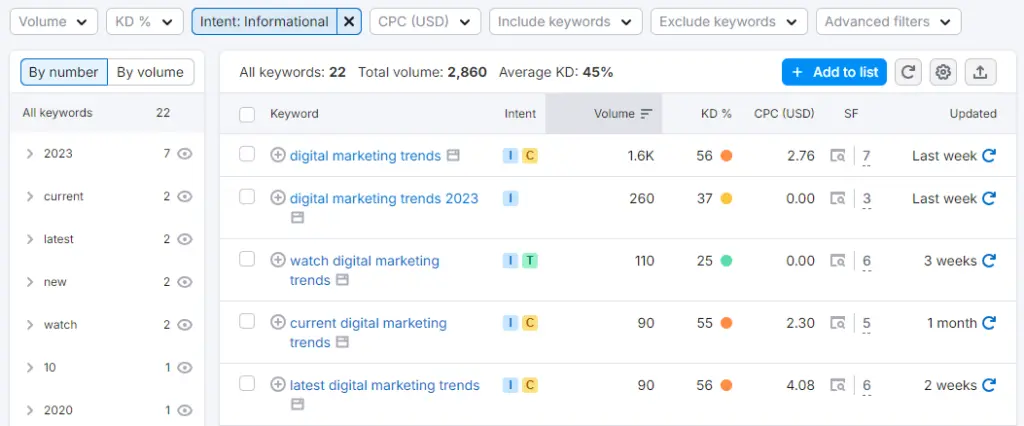Select the By number tab
Viewport: 1024px width, 426px height.
coord(64,72)
